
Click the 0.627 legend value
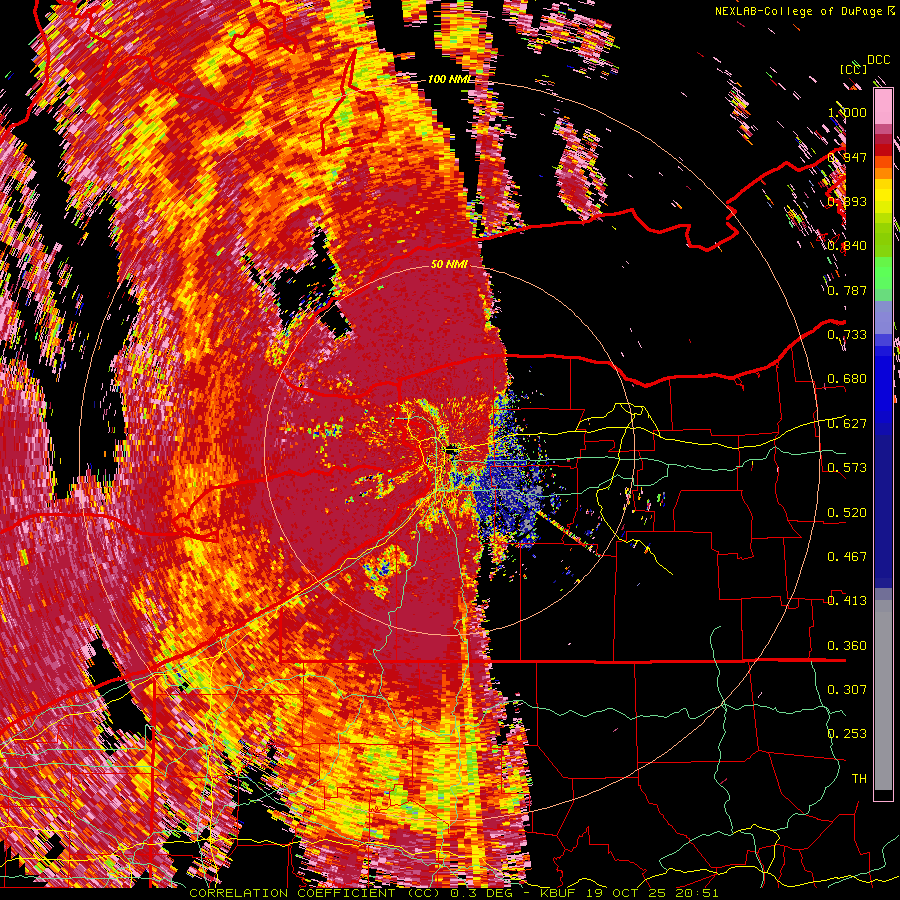[847, 424]
